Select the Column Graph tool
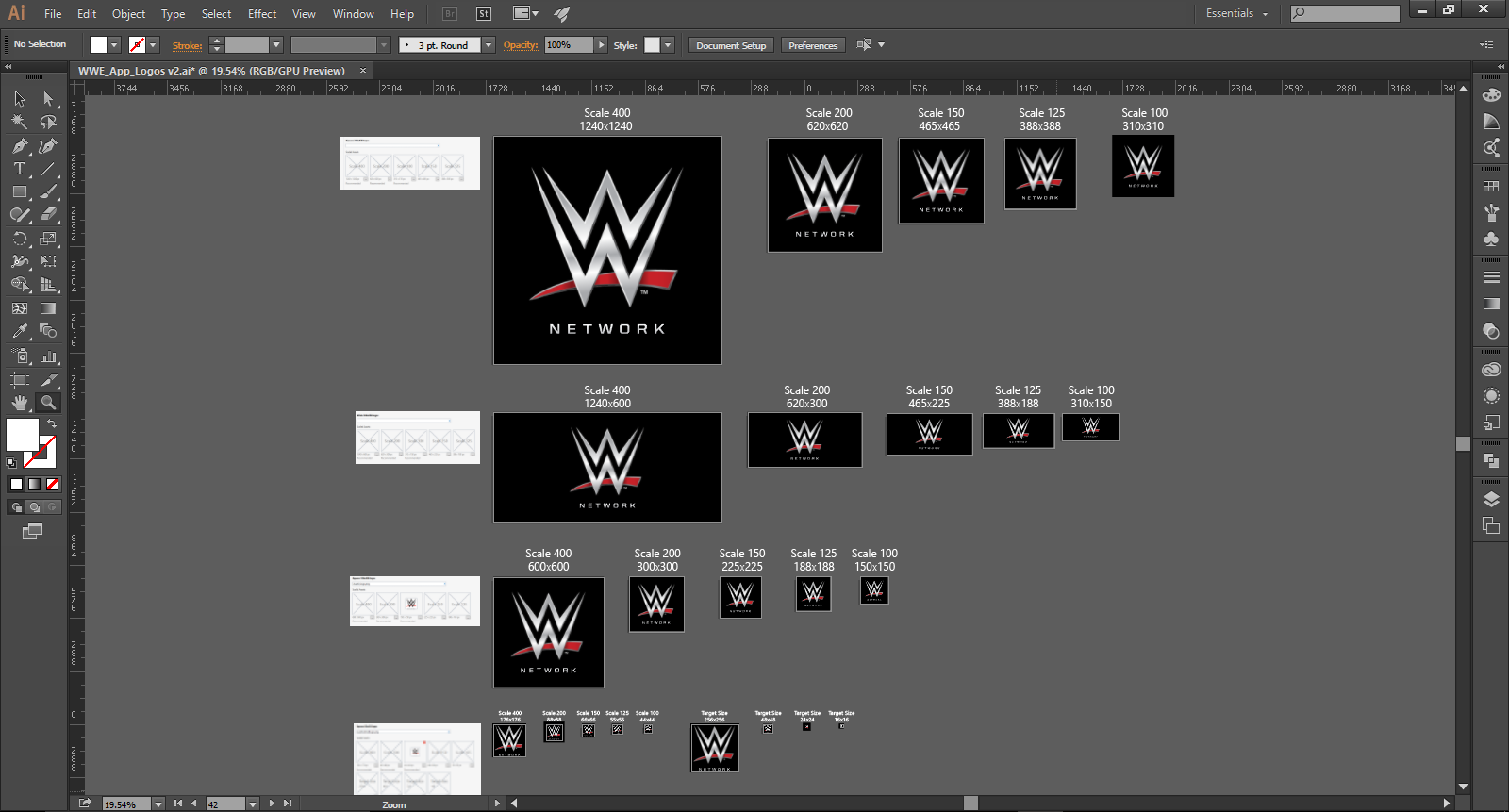 tap(48, 356)
